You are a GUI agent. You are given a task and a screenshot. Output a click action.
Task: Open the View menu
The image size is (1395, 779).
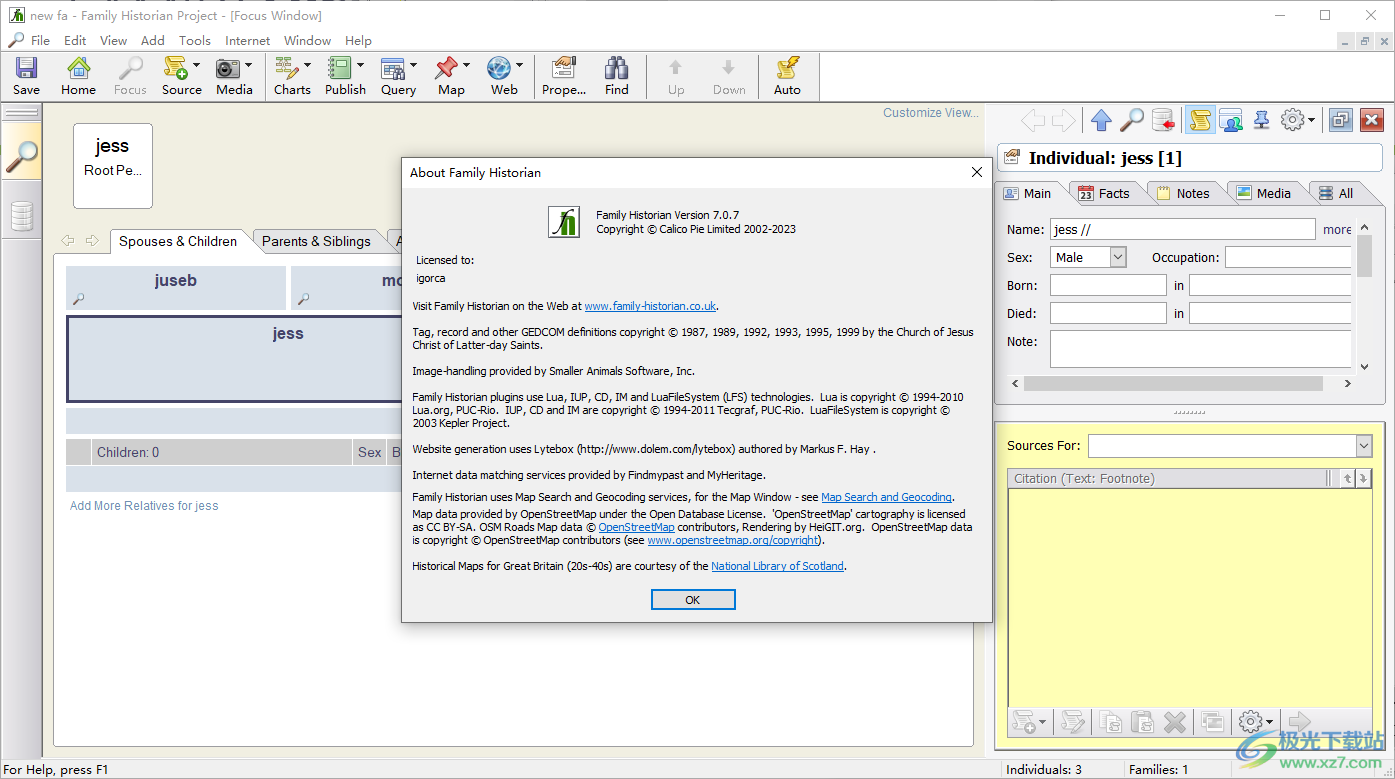coord(113,41)
